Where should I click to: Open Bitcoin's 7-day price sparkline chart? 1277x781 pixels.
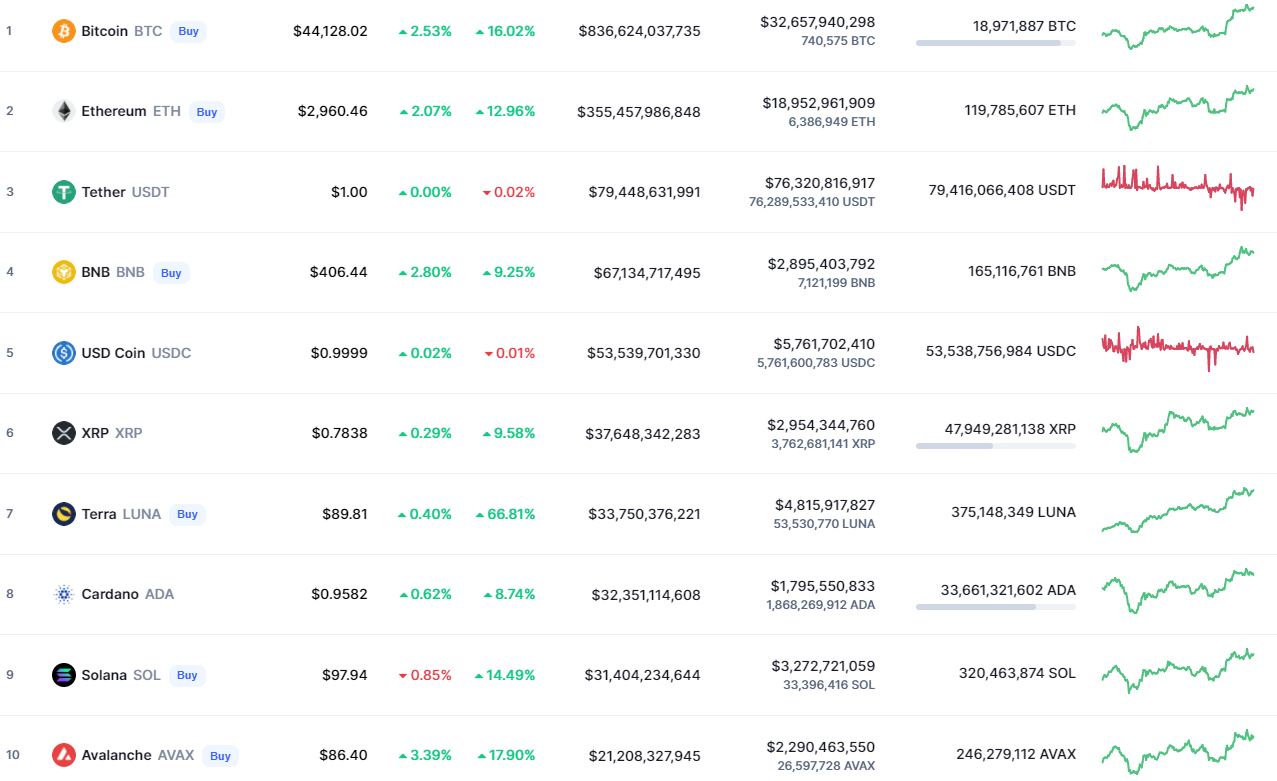tap(1177, 28)
